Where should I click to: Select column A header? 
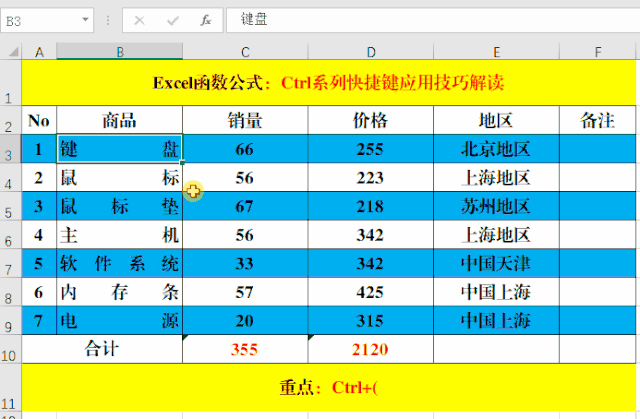coord(39,52)
